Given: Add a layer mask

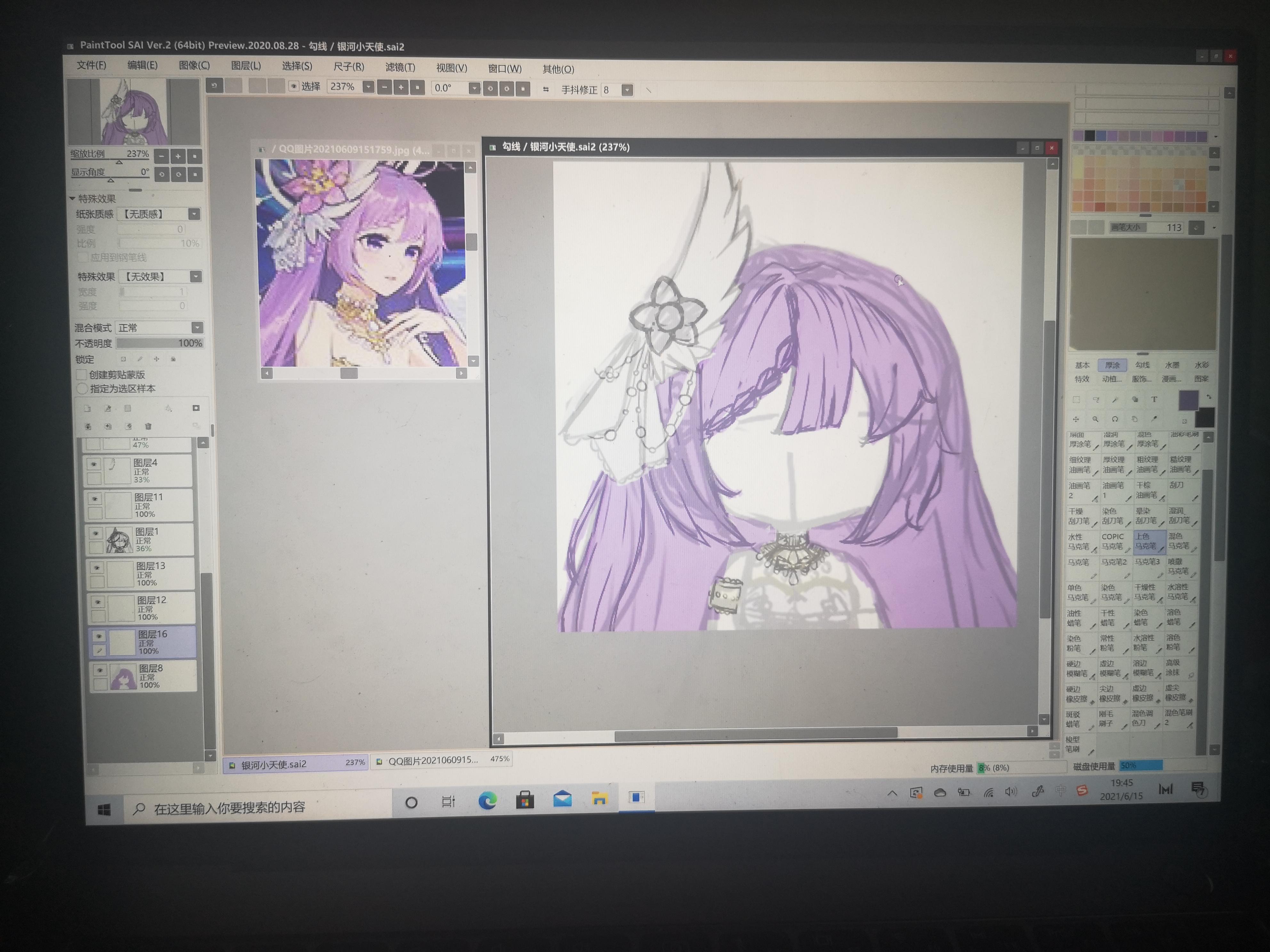Looking at the screenshot, I should 196,408.
